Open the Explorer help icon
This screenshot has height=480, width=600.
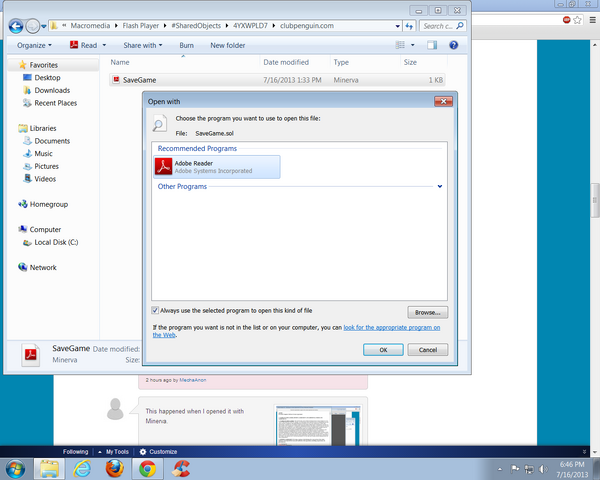click(453, 45)
